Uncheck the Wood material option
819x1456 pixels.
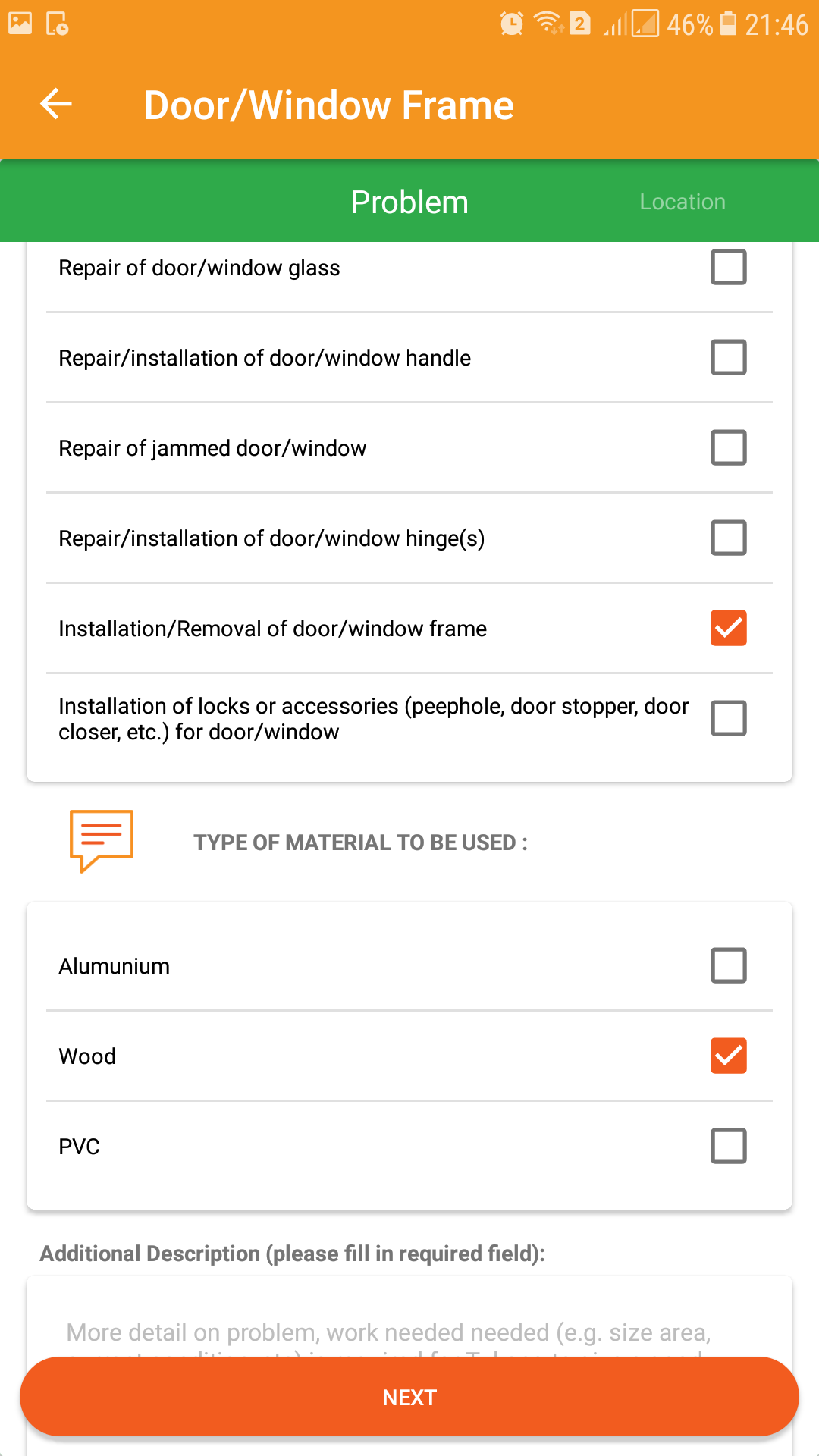click(728, 1056)
